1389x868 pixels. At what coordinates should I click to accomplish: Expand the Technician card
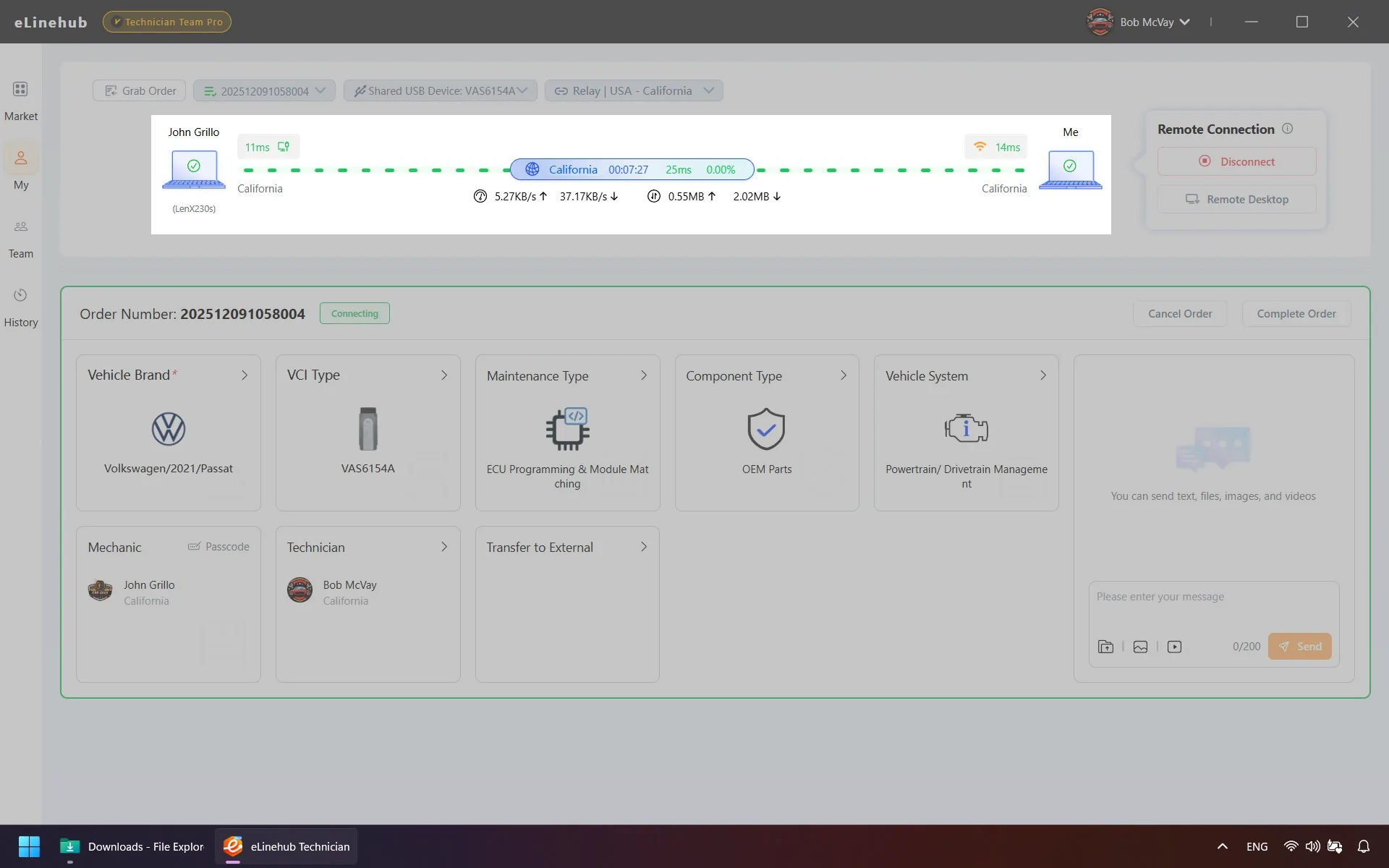tap(444, 546)
